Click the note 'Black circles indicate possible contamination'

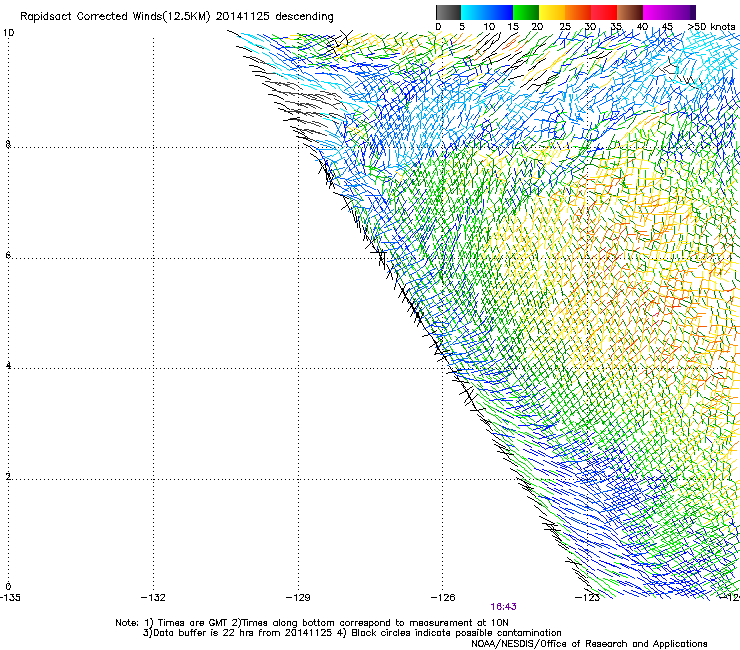pos(456,633)
